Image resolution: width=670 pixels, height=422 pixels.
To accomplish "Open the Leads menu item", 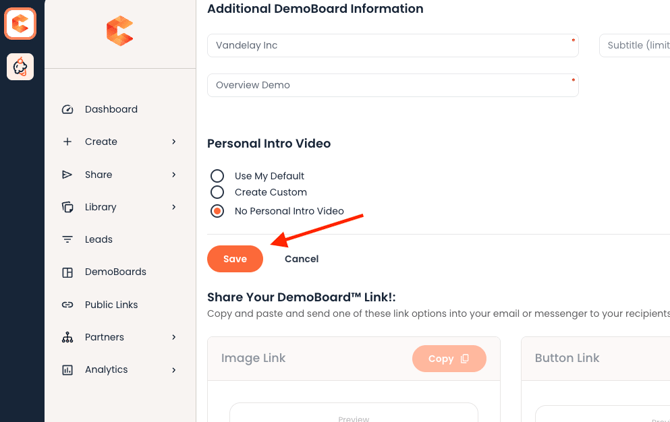I will [99, 240].
